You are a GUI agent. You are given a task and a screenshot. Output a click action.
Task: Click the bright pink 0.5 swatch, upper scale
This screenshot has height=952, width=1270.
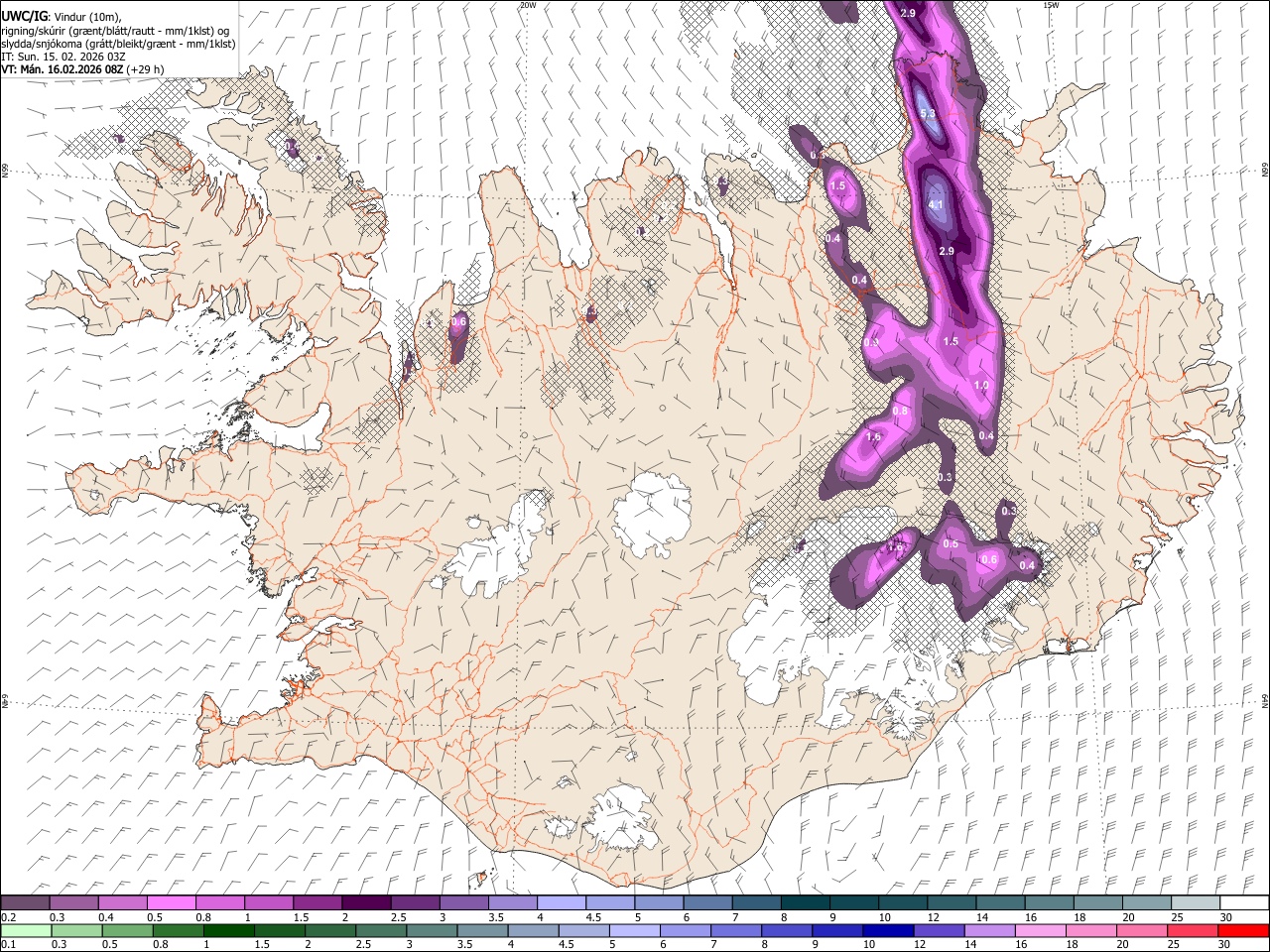(x=171, y=903)
